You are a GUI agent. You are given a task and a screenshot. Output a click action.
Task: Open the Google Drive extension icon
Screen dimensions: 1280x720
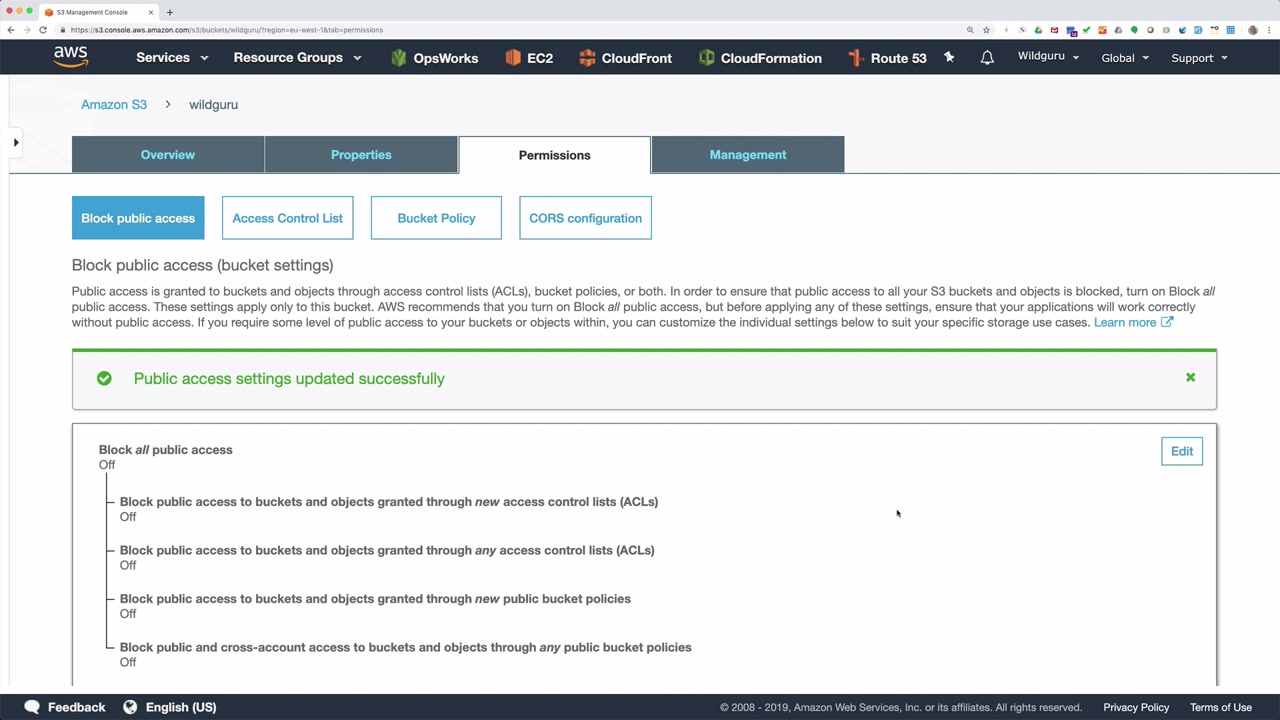click(1038, 30)
